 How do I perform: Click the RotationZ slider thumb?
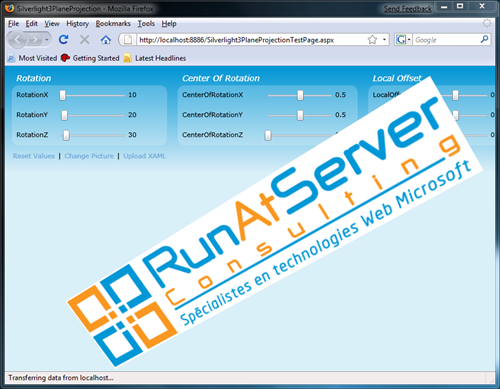pos(66,135)
